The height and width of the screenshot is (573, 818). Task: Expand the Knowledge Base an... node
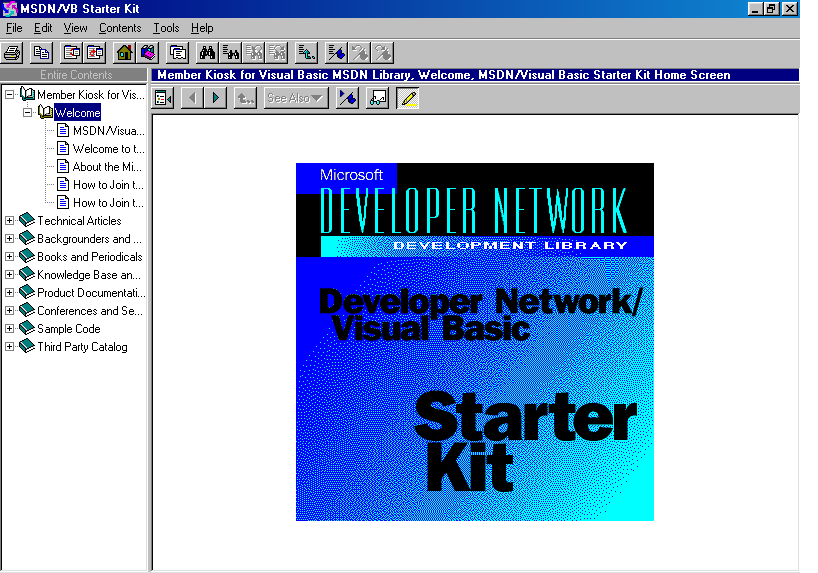point(9,274)
